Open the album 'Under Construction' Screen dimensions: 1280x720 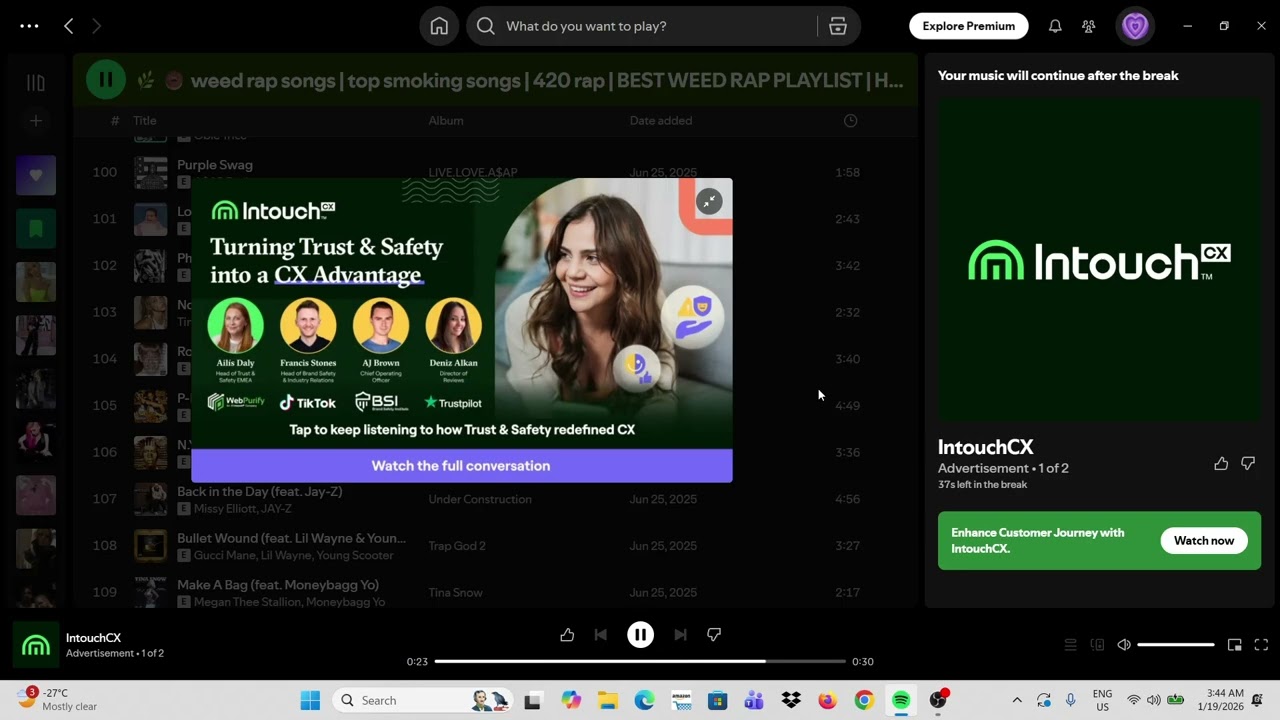480,499
